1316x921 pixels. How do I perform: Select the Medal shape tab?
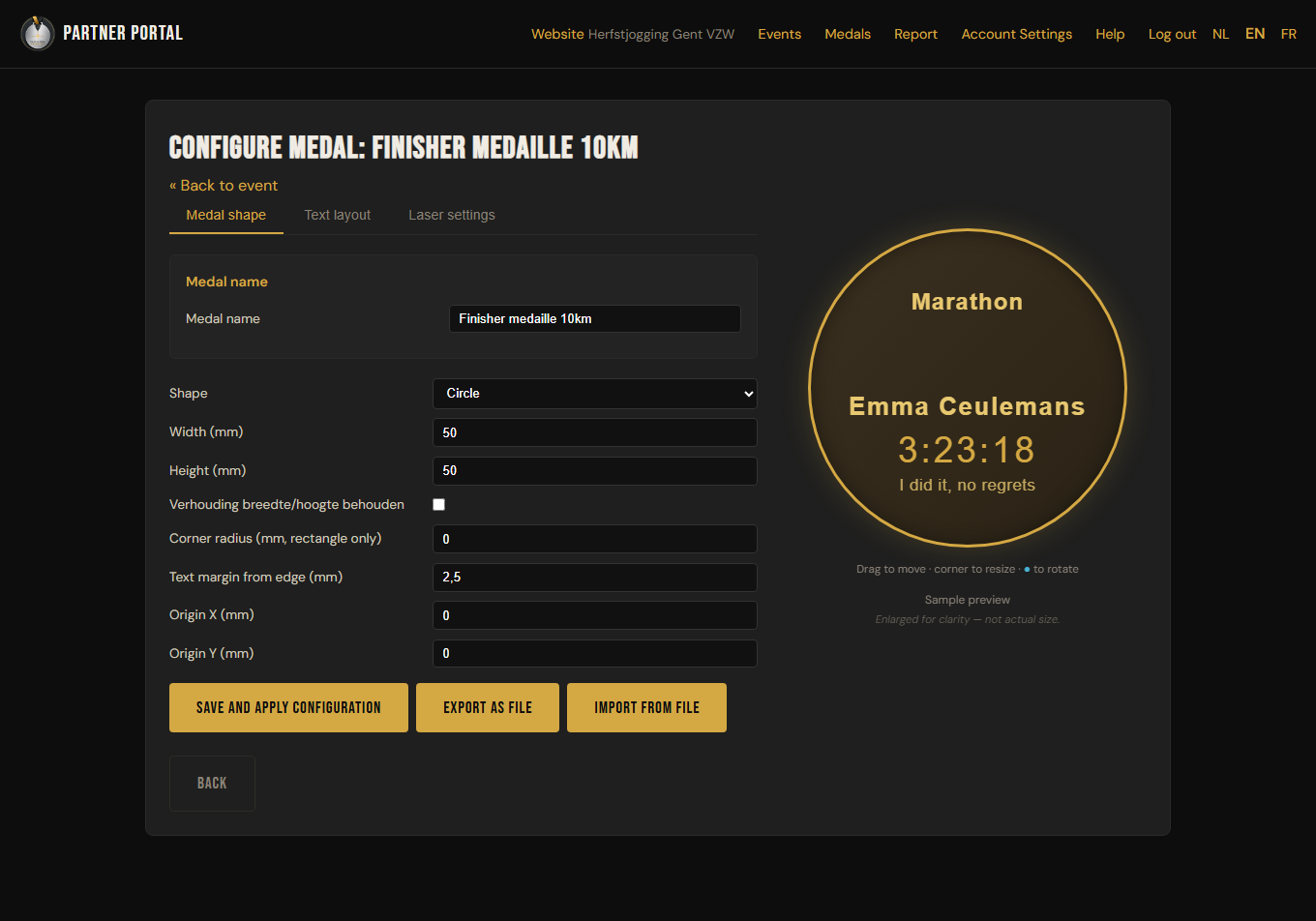click(x=226, y=215)
